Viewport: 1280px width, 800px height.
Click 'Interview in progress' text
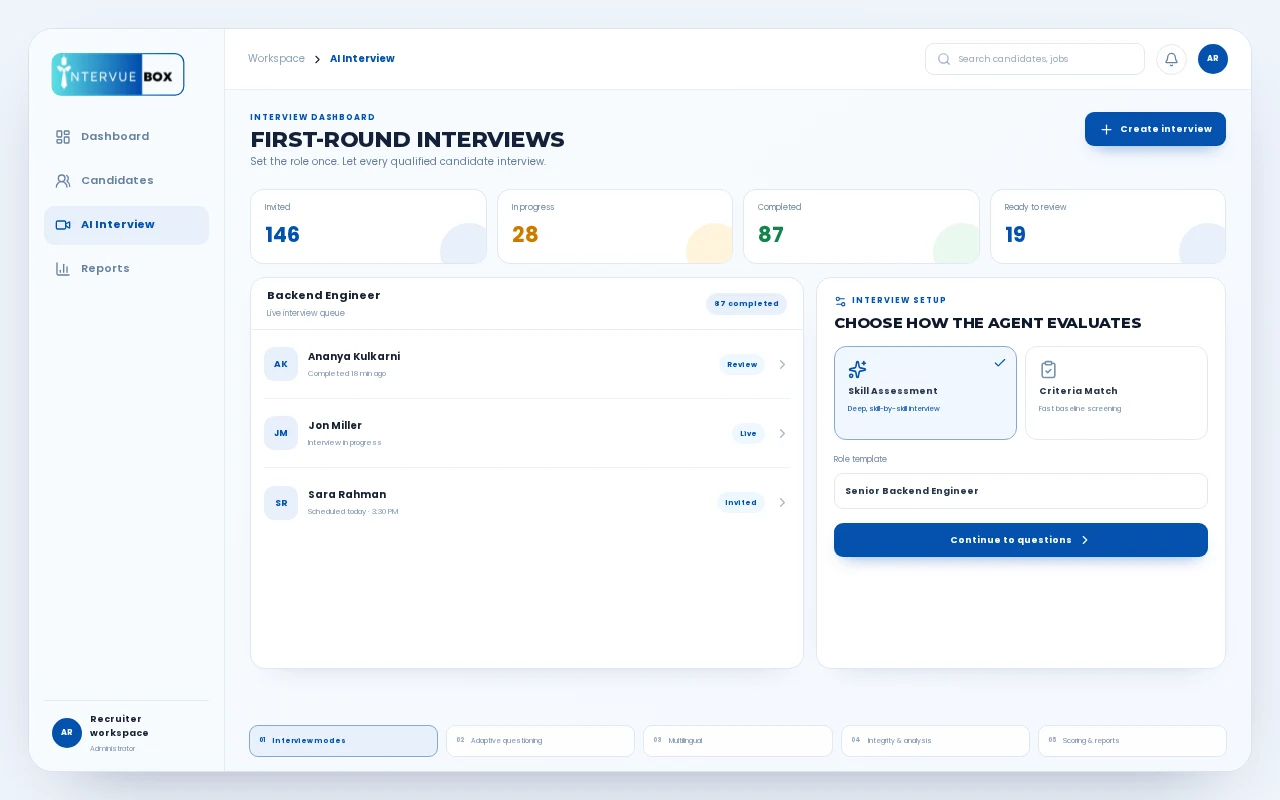pos(345,443)
